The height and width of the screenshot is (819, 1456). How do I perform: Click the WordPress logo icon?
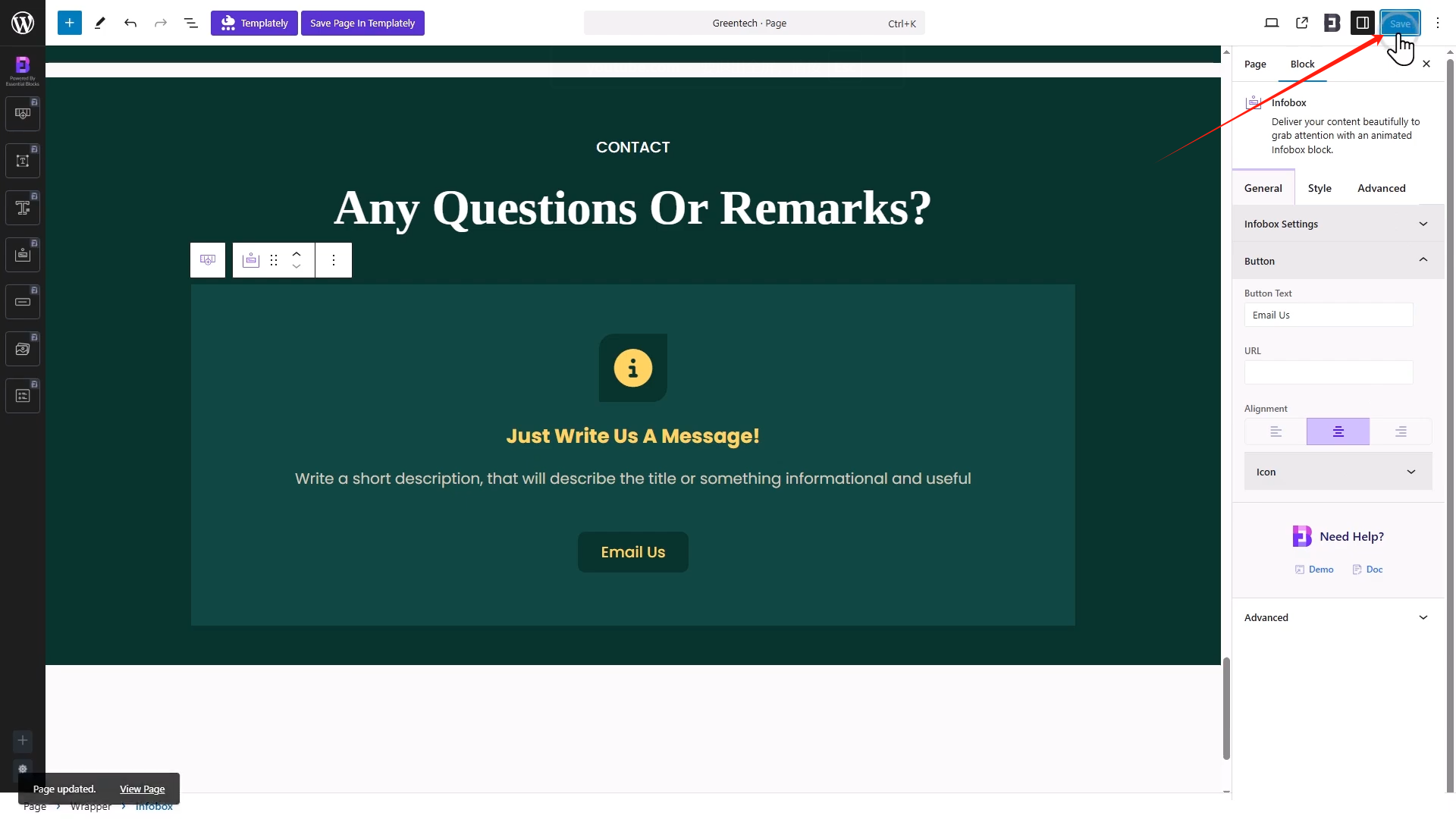tap(23, 23)
